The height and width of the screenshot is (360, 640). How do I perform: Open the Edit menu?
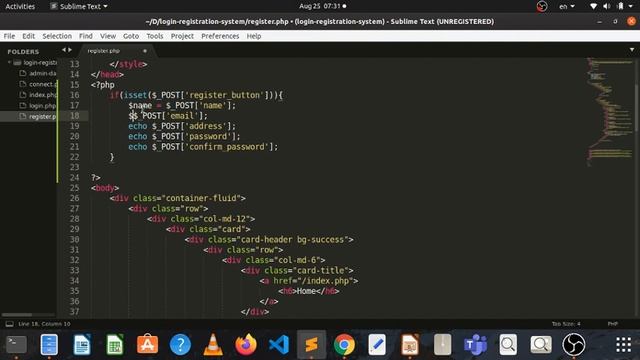click(28, 36)
